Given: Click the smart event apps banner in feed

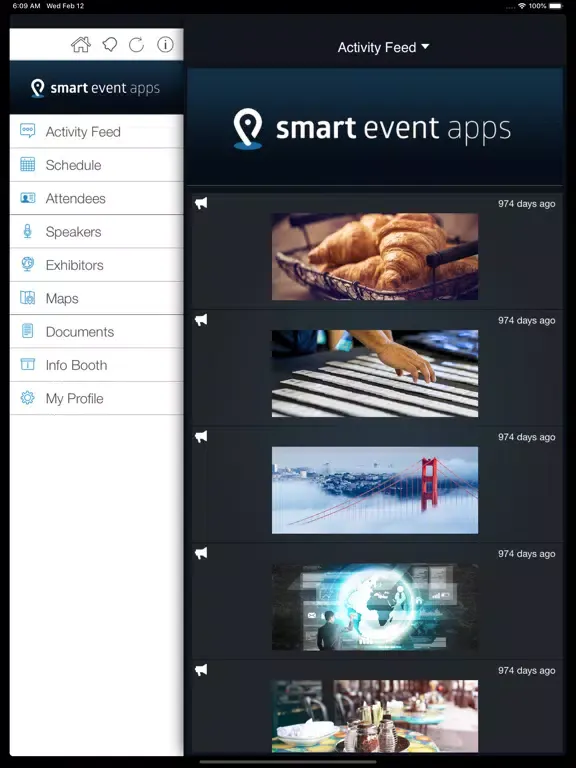Looking at the screenshot, I should (x=375, y=127).
